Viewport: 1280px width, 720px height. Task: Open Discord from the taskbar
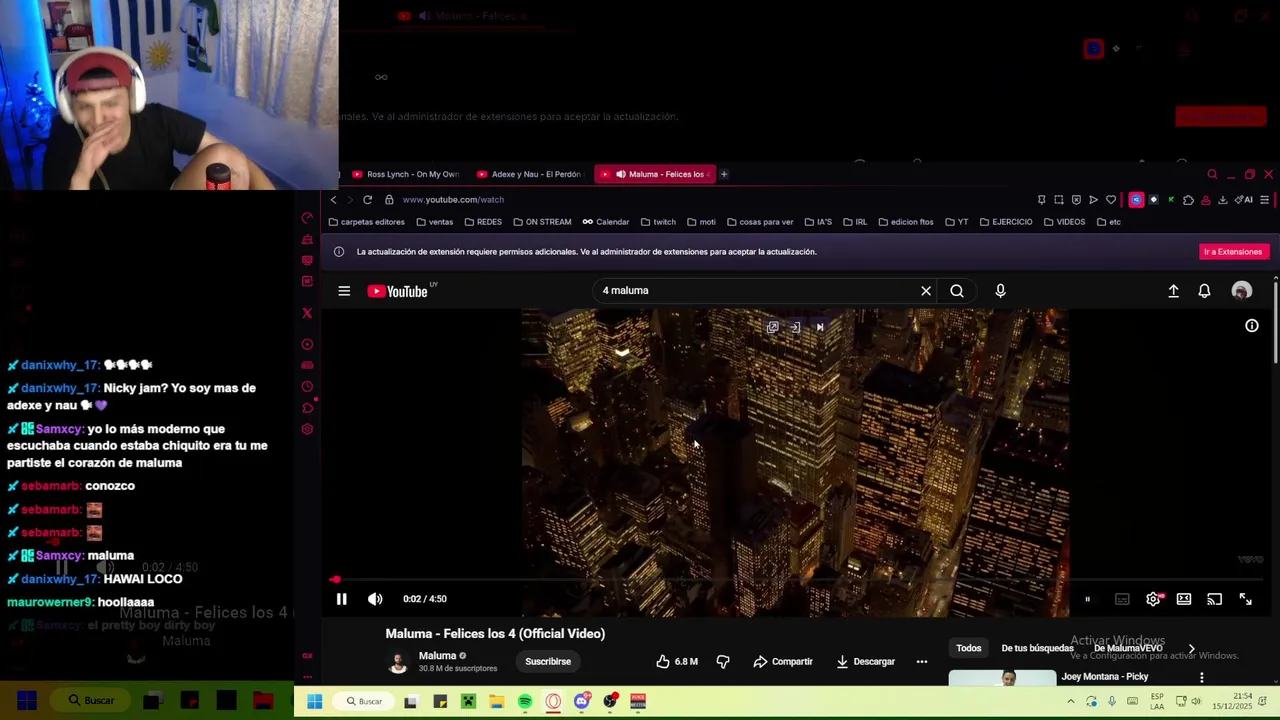582,702
